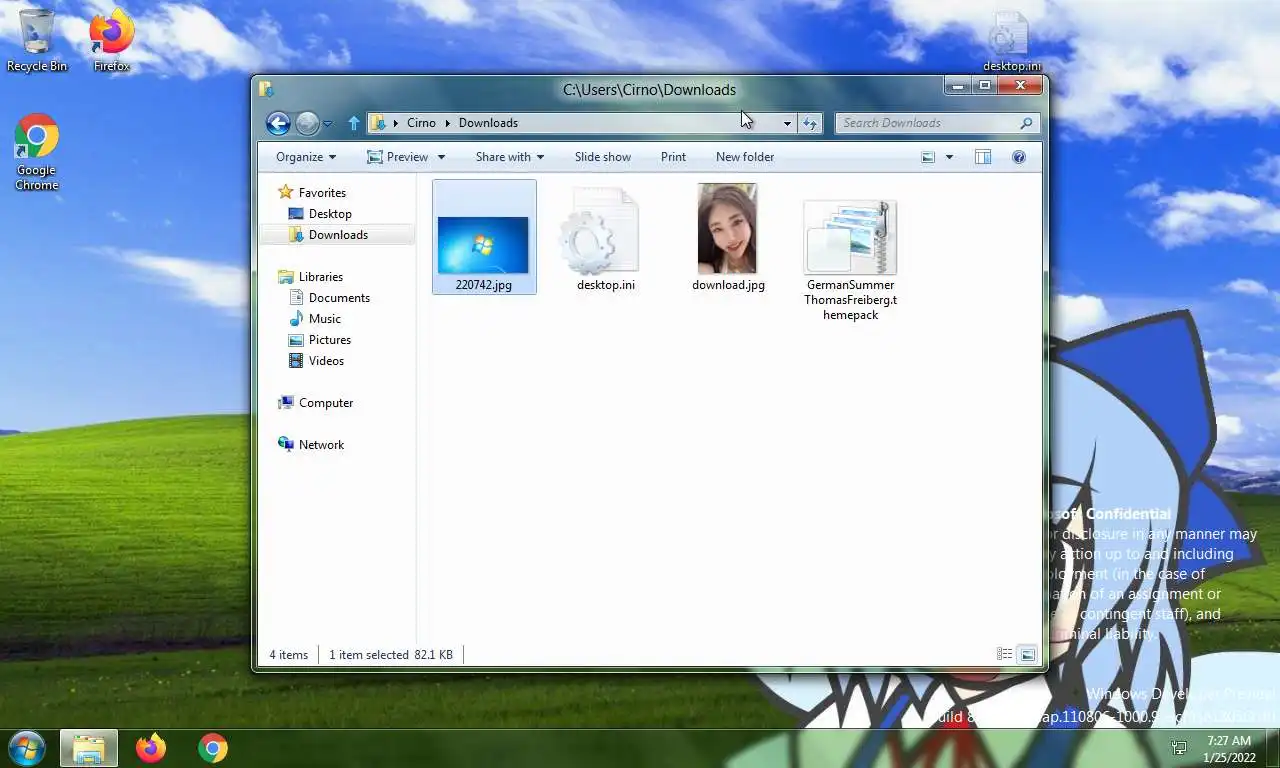
Task: Click the search magnifier icon
Action: point(1026,123)
